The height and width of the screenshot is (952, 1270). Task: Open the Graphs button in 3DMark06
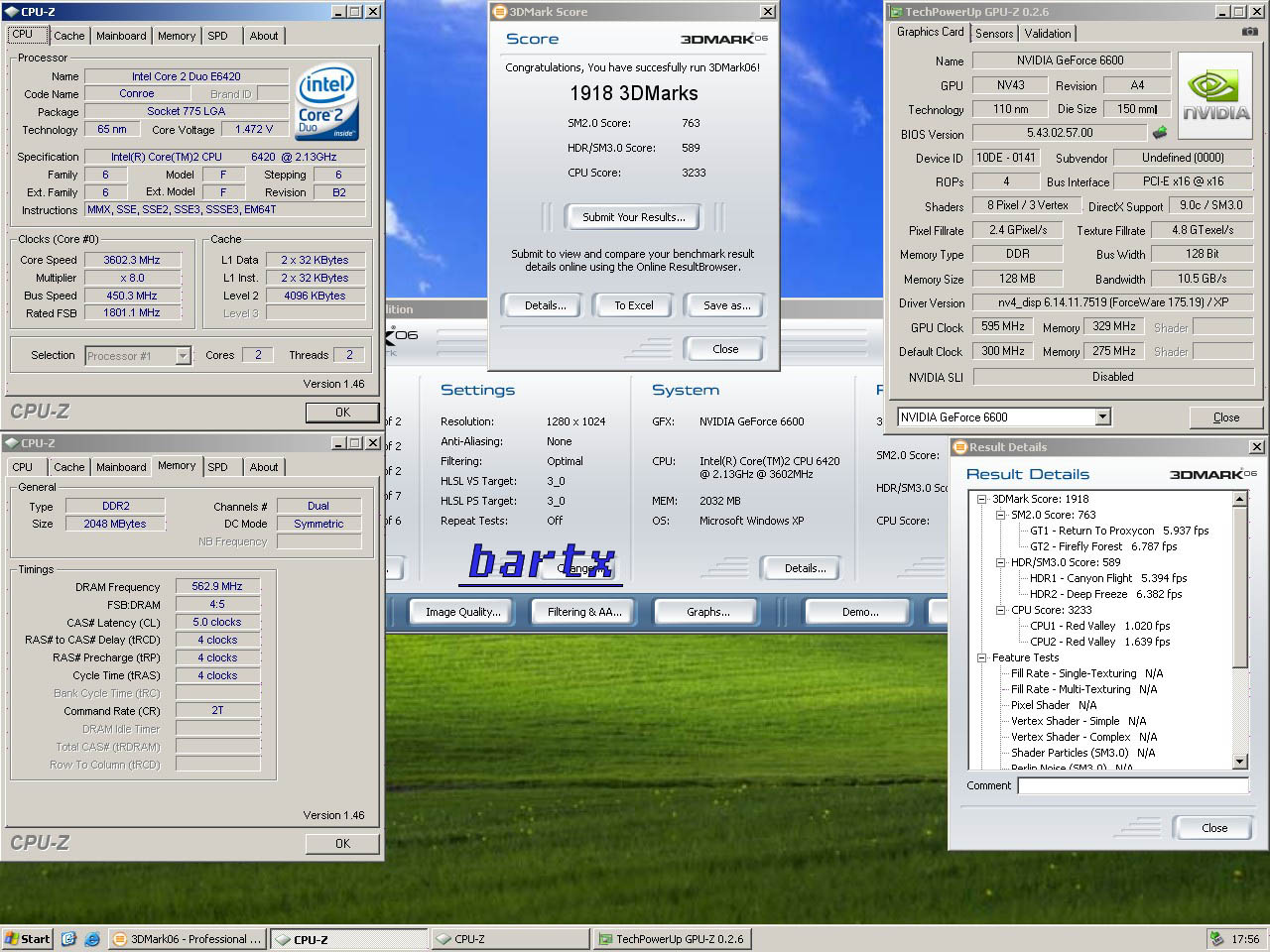[x=707, y=612]
